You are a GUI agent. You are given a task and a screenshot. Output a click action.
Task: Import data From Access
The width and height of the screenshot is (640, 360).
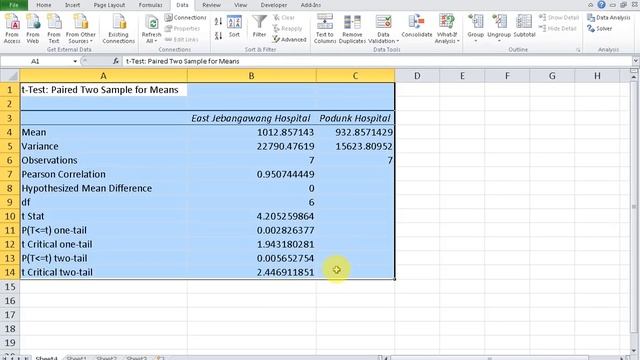[12, 29]
